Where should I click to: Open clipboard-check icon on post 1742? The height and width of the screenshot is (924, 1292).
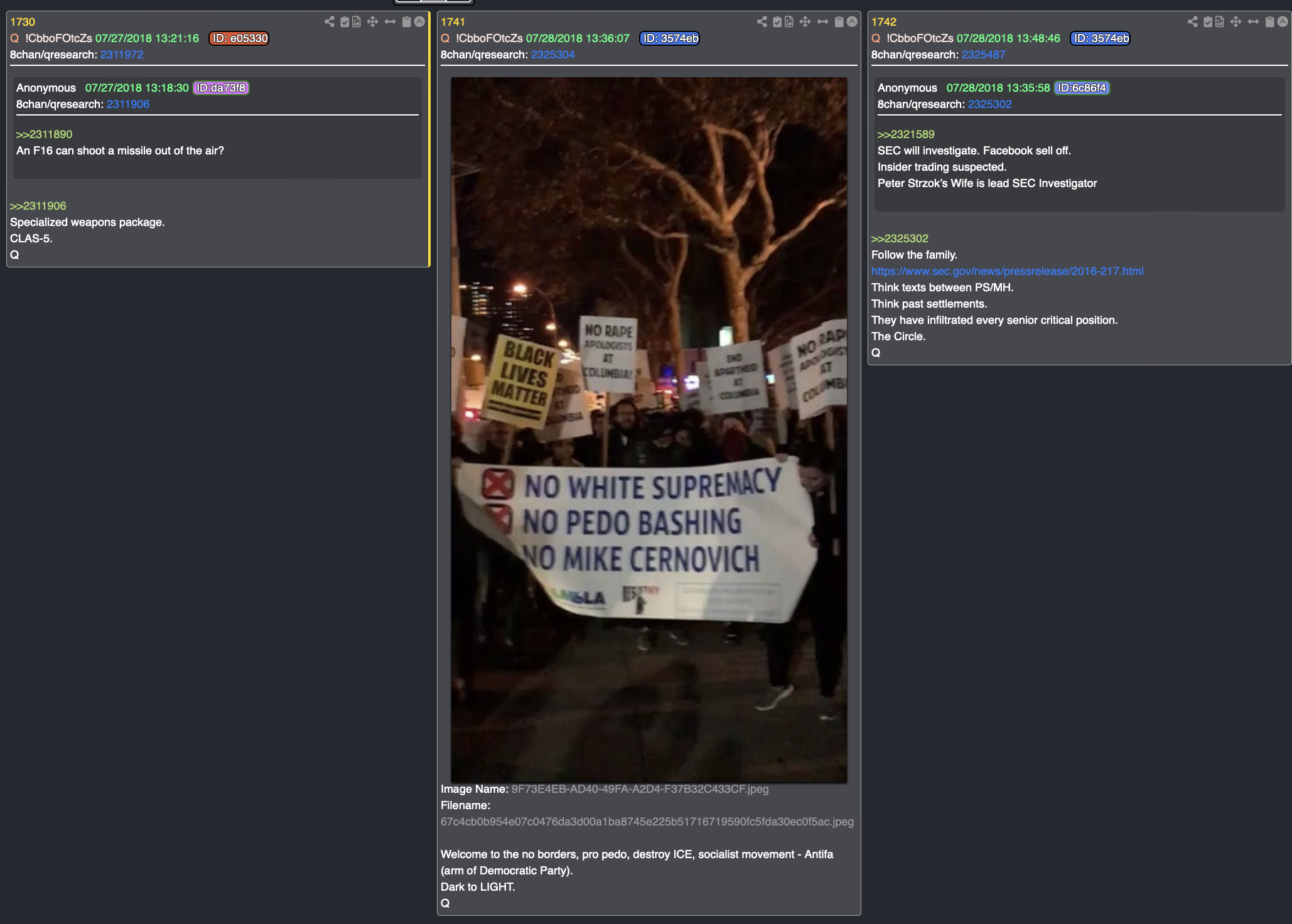(1208, 22)
